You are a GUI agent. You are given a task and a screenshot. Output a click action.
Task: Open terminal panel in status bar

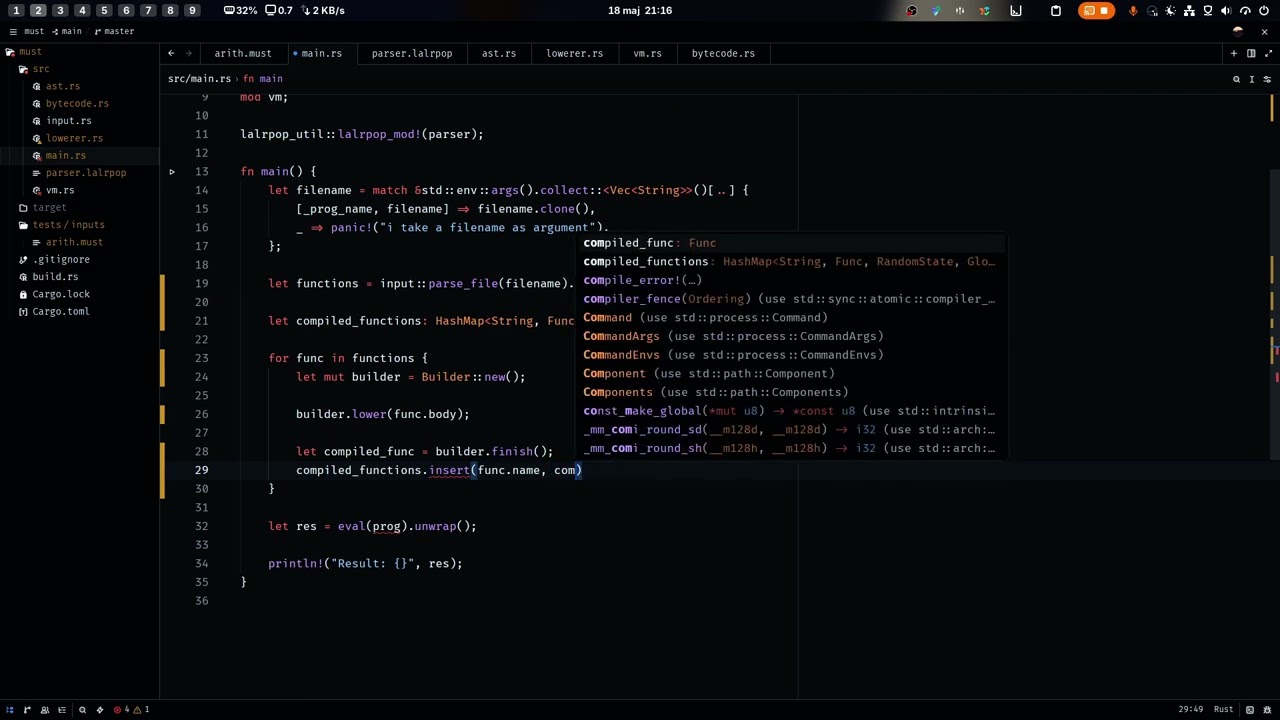tap(1250, 710)
